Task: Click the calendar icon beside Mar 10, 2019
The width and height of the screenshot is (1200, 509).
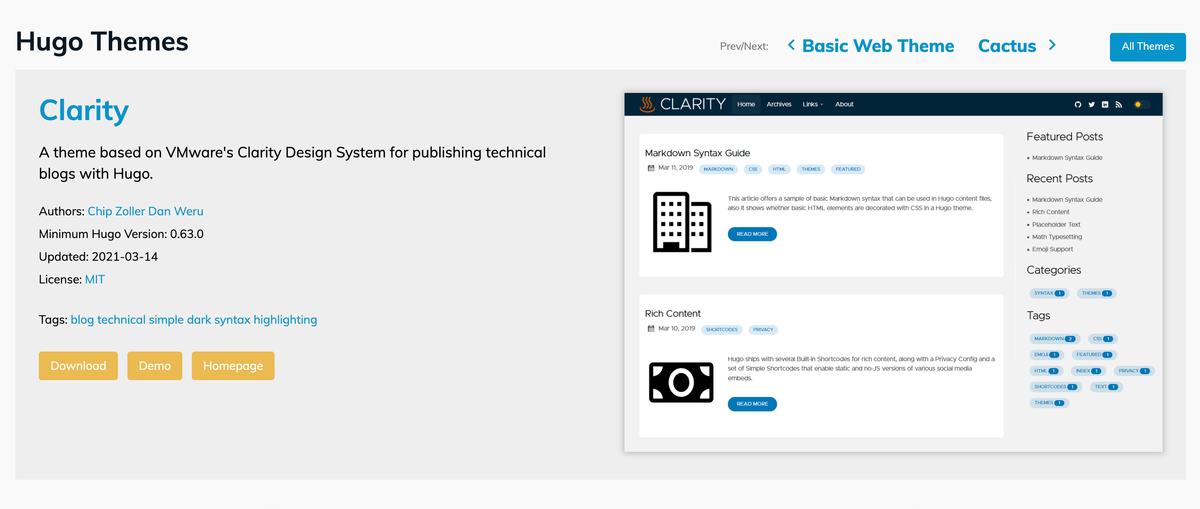Action: tap(651, 329)
